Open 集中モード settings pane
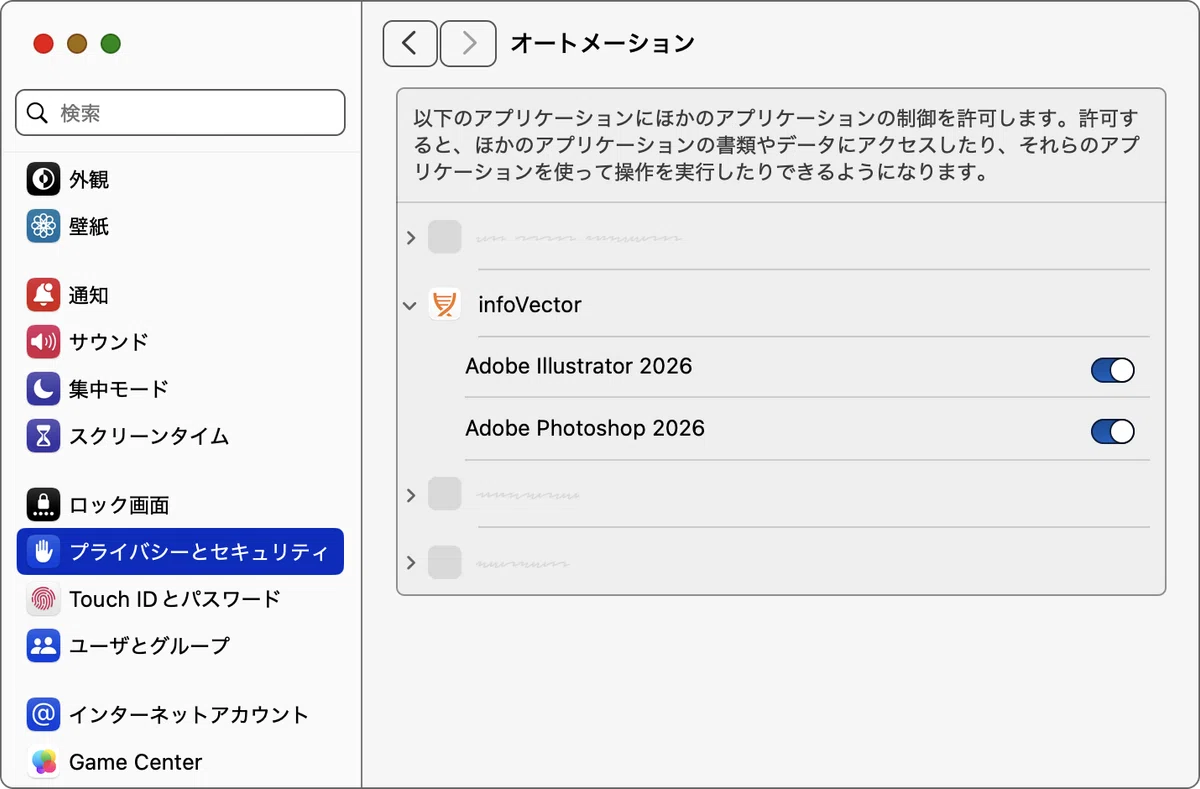This screenshot has width=1200, height=789. pos(180,389)
